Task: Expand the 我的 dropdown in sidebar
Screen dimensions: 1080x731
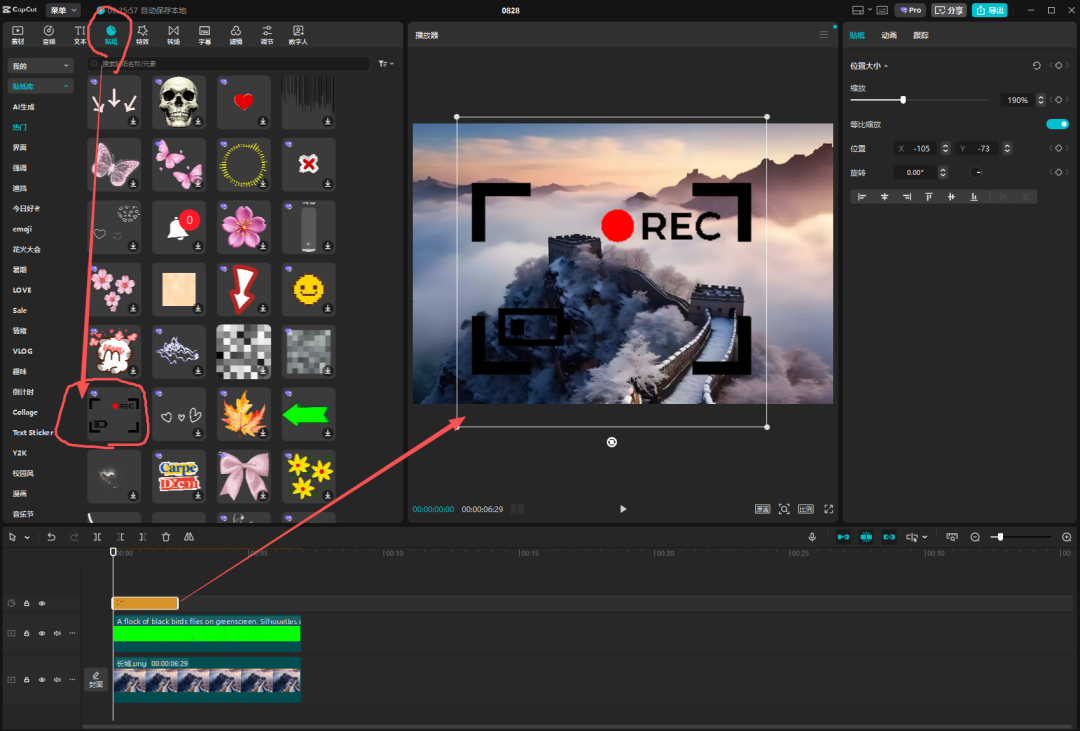Action: (x=41, y=66)
